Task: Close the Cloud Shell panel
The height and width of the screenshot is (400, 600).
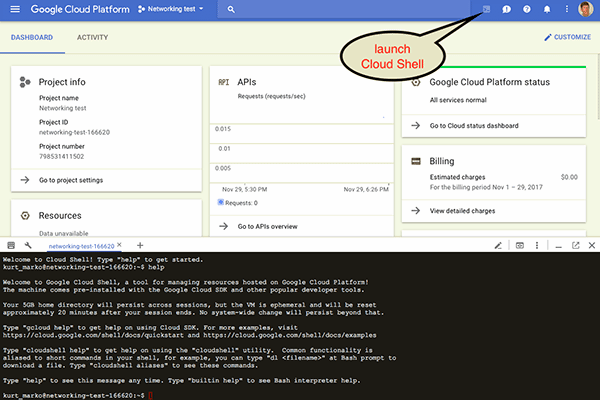Action: (592, 245)
